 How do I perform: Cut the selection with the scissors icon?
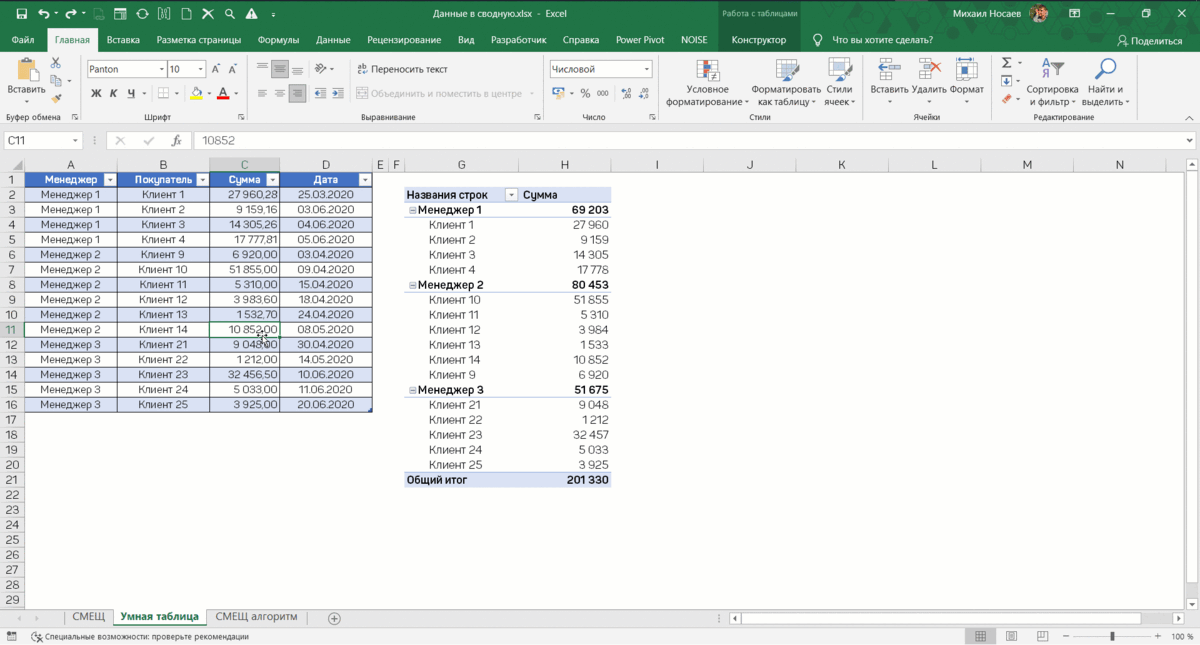56,63
